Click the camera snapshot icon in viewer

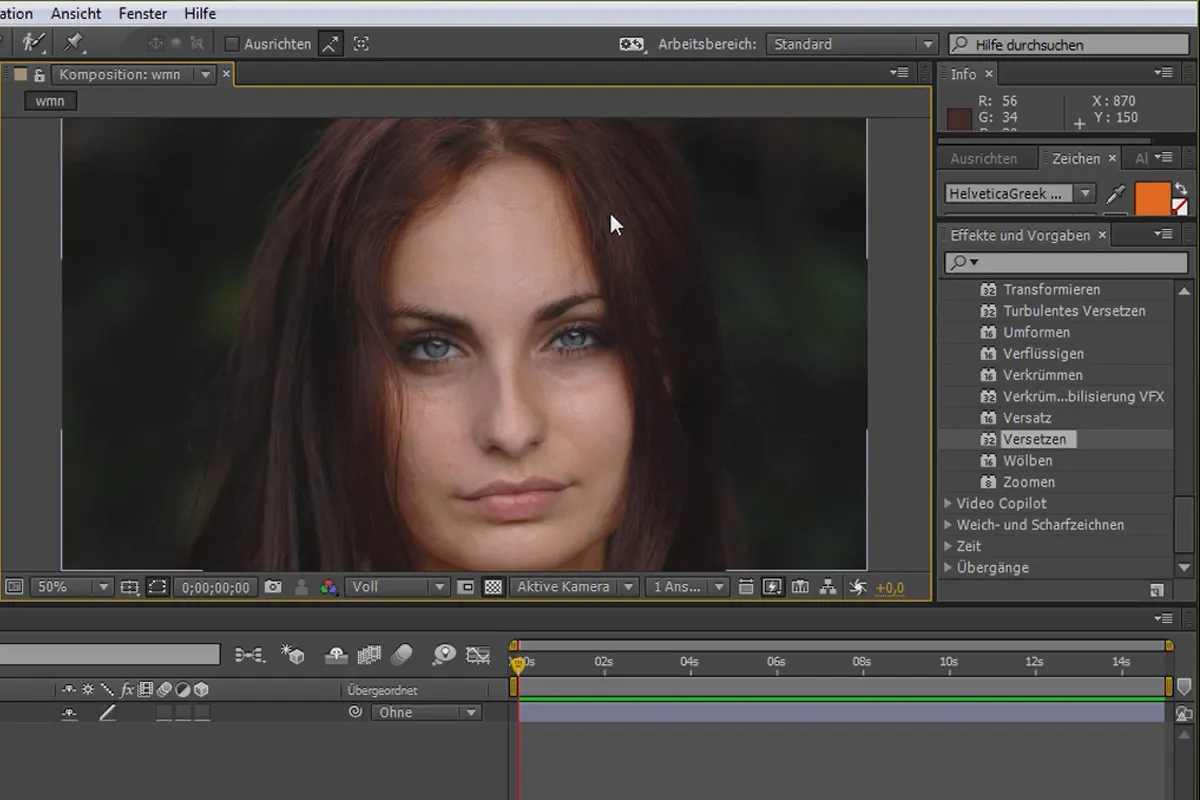(273, 587)
